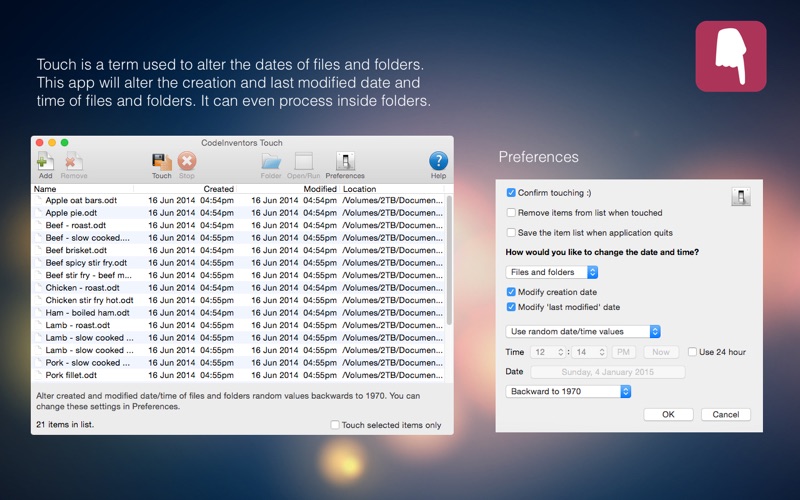Check Touch selected items only

tap(336, 425)
